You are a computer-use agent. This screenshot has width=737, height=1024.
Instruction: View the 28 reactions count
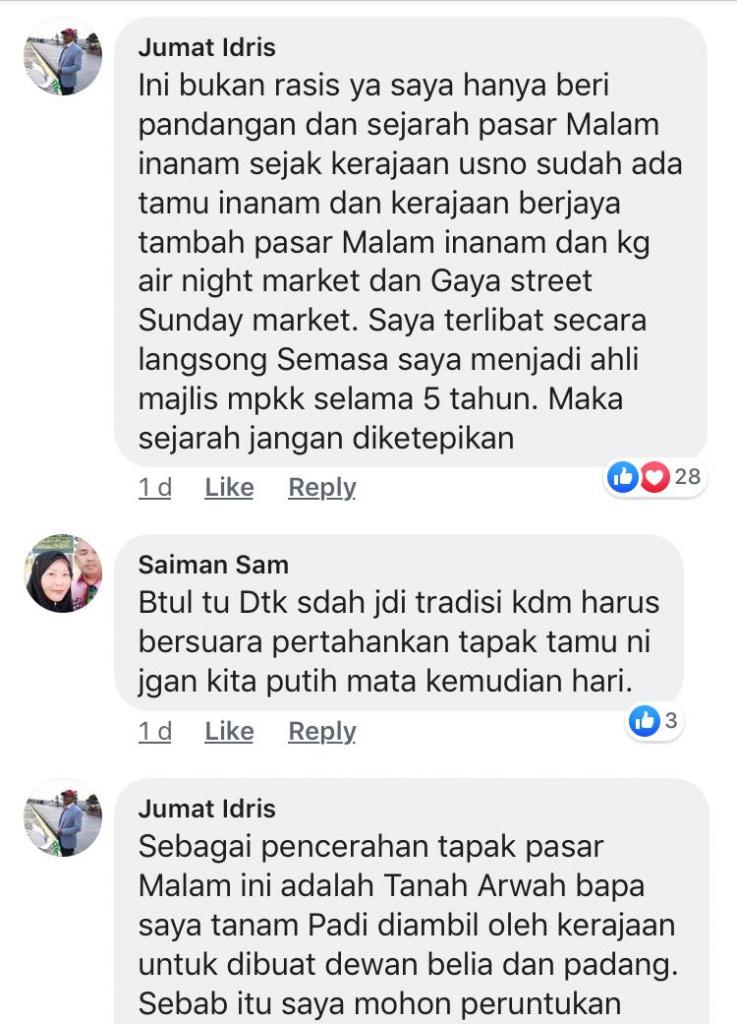click(687, 477)
